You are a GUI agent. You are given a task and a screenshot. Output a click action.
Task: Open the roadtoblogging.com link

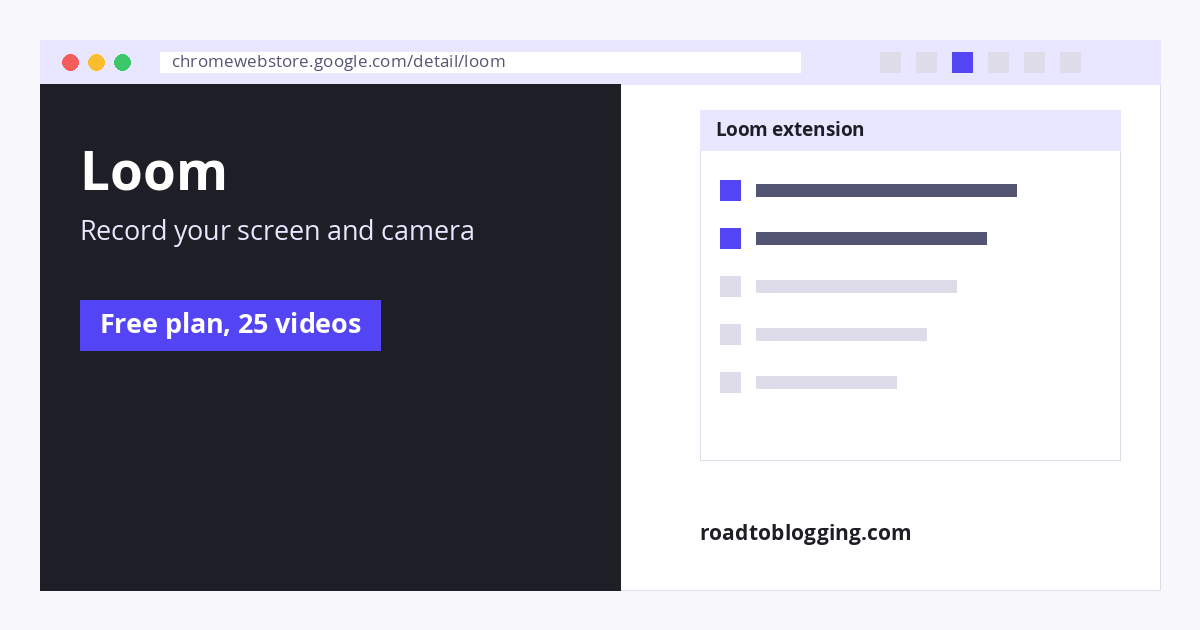805,533
